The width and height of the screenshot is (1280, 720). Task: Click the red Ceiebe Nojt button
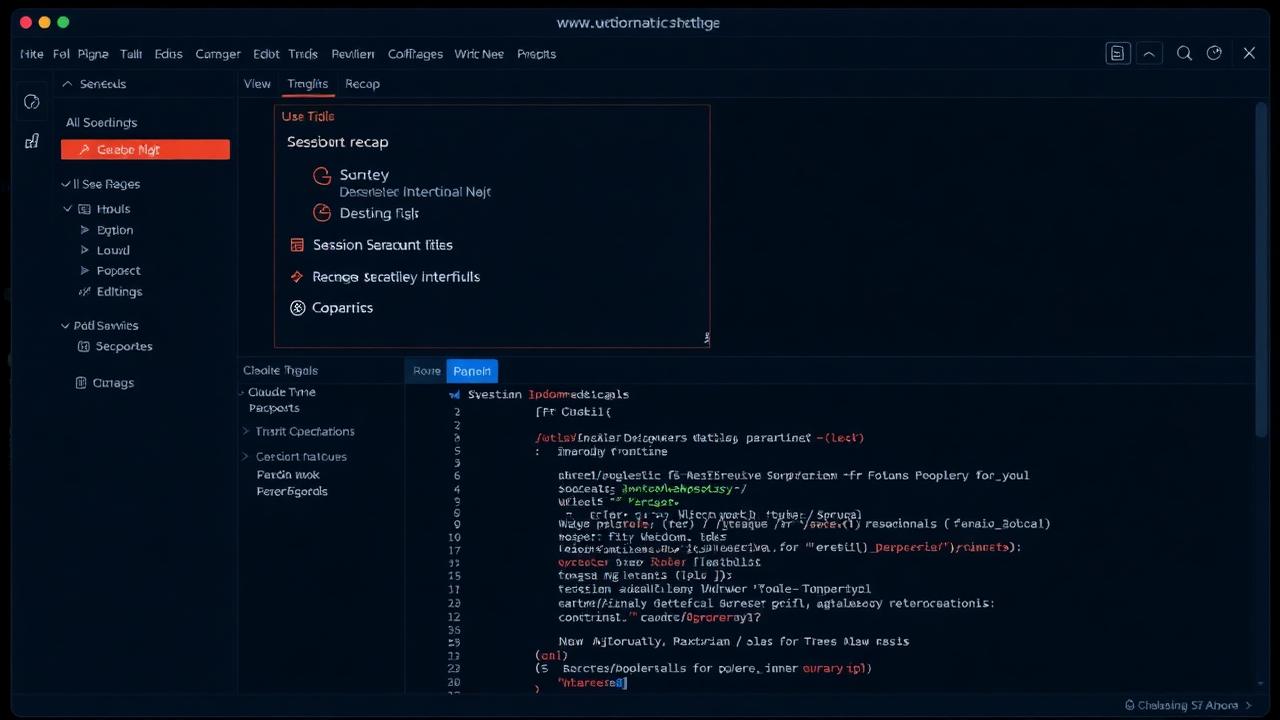pos(145,150)
